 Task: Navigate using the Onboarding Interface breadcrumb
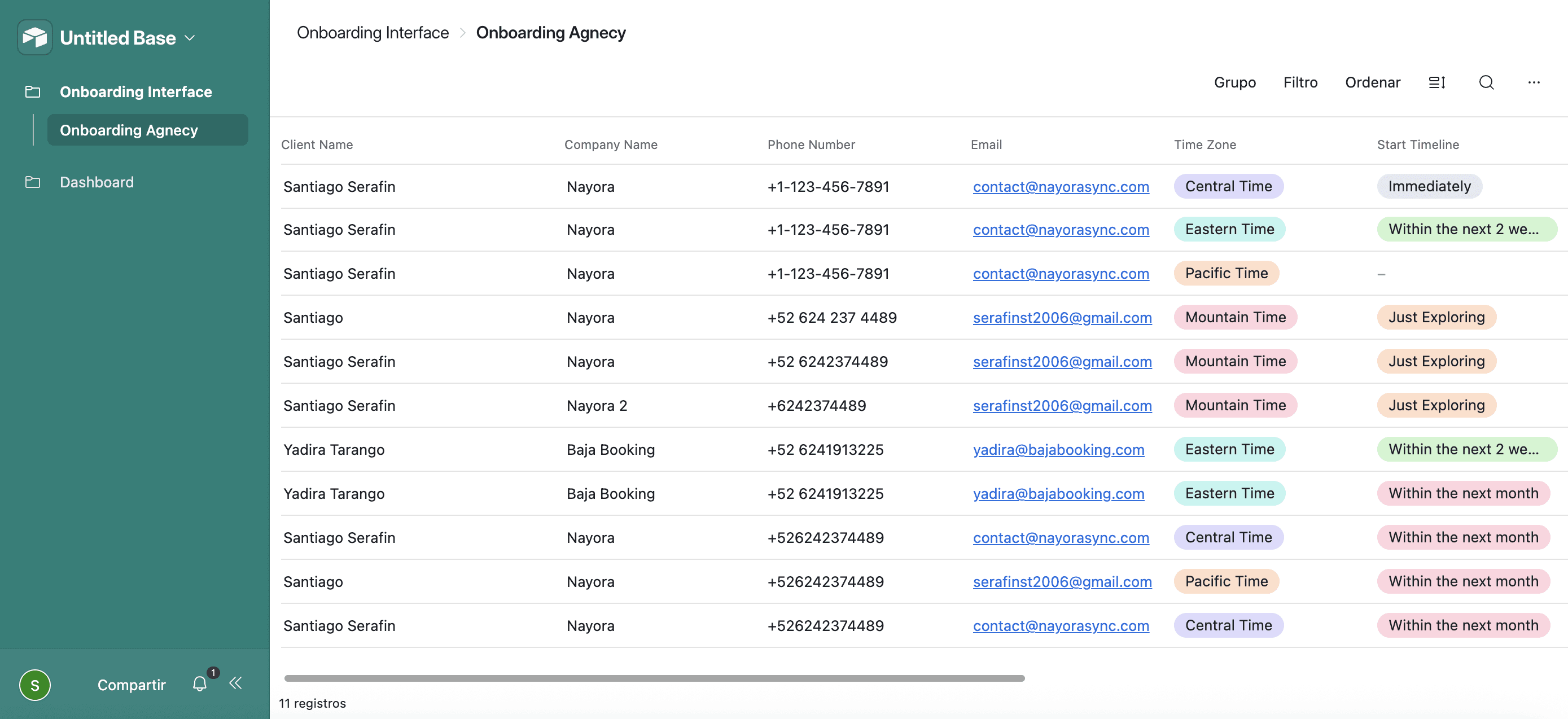click(372, 32)
